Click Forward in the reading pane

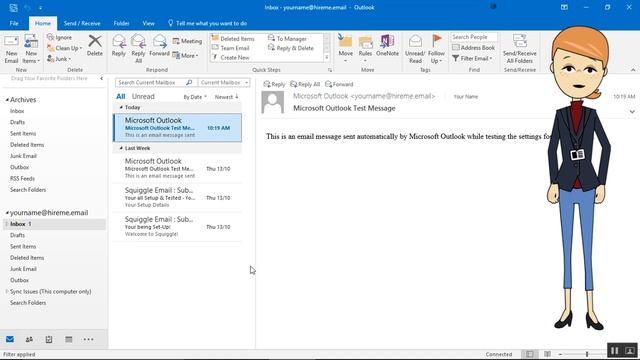[x=339, y=84]
